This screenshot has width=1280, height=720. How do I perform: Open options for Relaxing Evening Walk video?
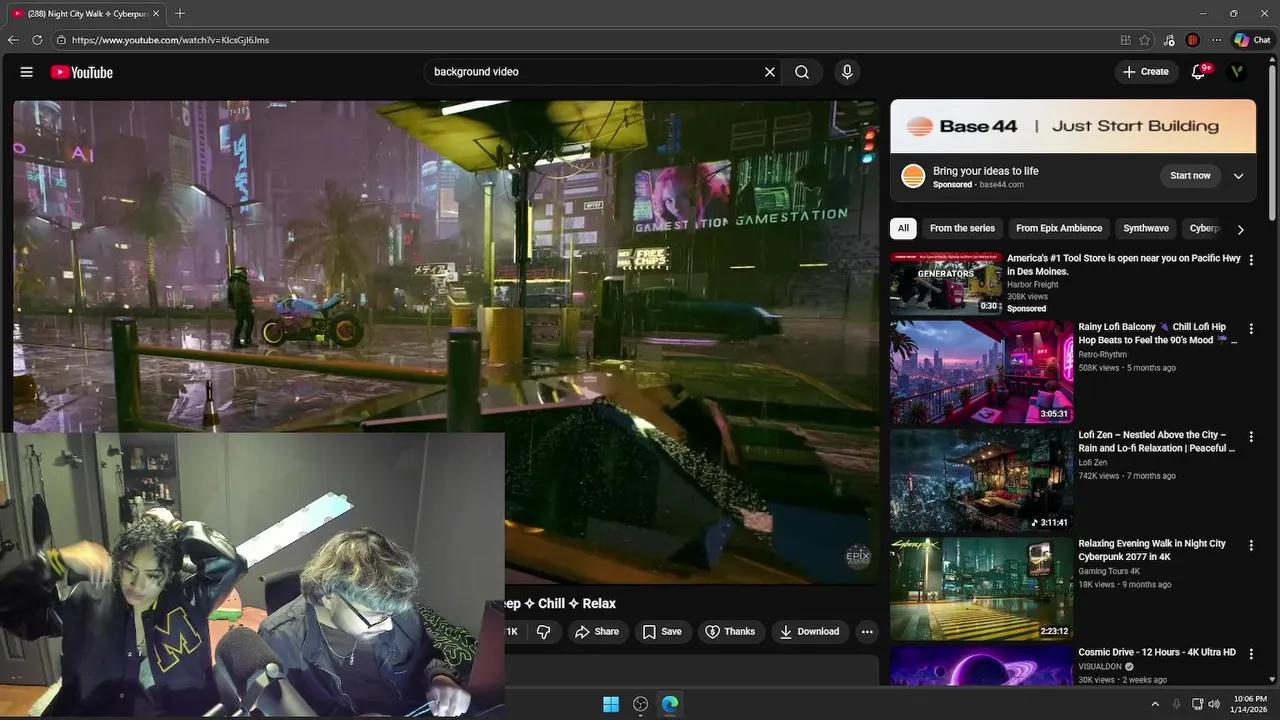(1251, 545)
